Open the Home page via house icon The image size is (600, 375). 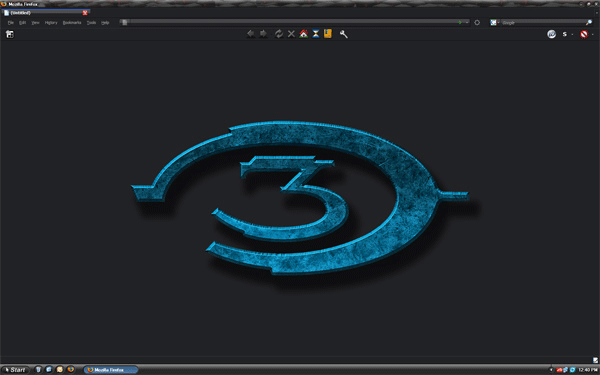303,34
